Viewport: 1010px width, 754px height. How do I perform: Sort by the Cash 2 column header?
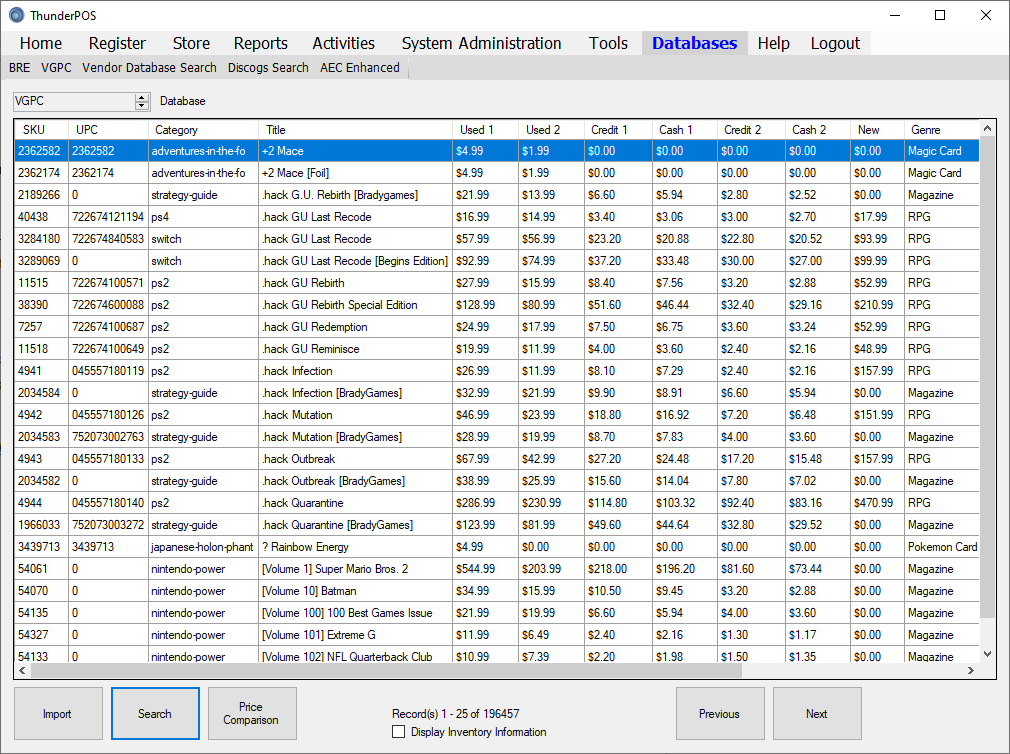[x=817, y=129]
